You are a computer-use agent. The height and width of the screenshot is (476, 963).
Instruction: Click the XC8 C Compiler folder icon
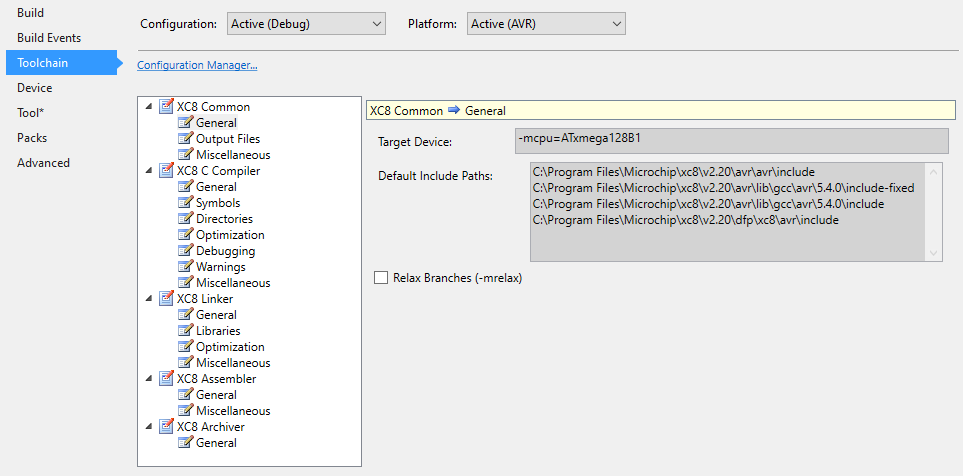pyautogui.click(x=166, y=171)
